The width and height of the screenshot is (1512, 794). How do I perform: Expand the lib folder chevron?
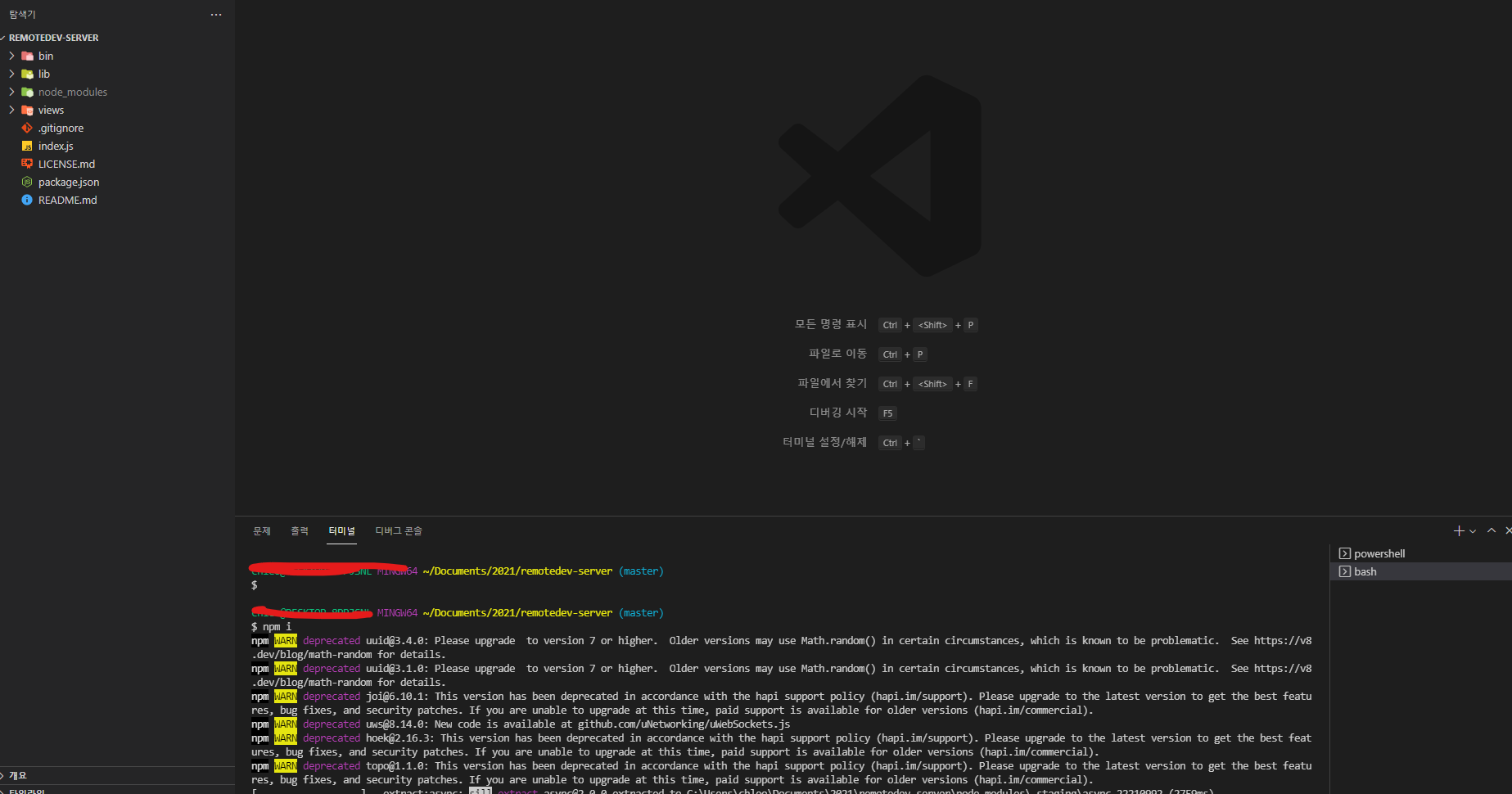[11, 74]
